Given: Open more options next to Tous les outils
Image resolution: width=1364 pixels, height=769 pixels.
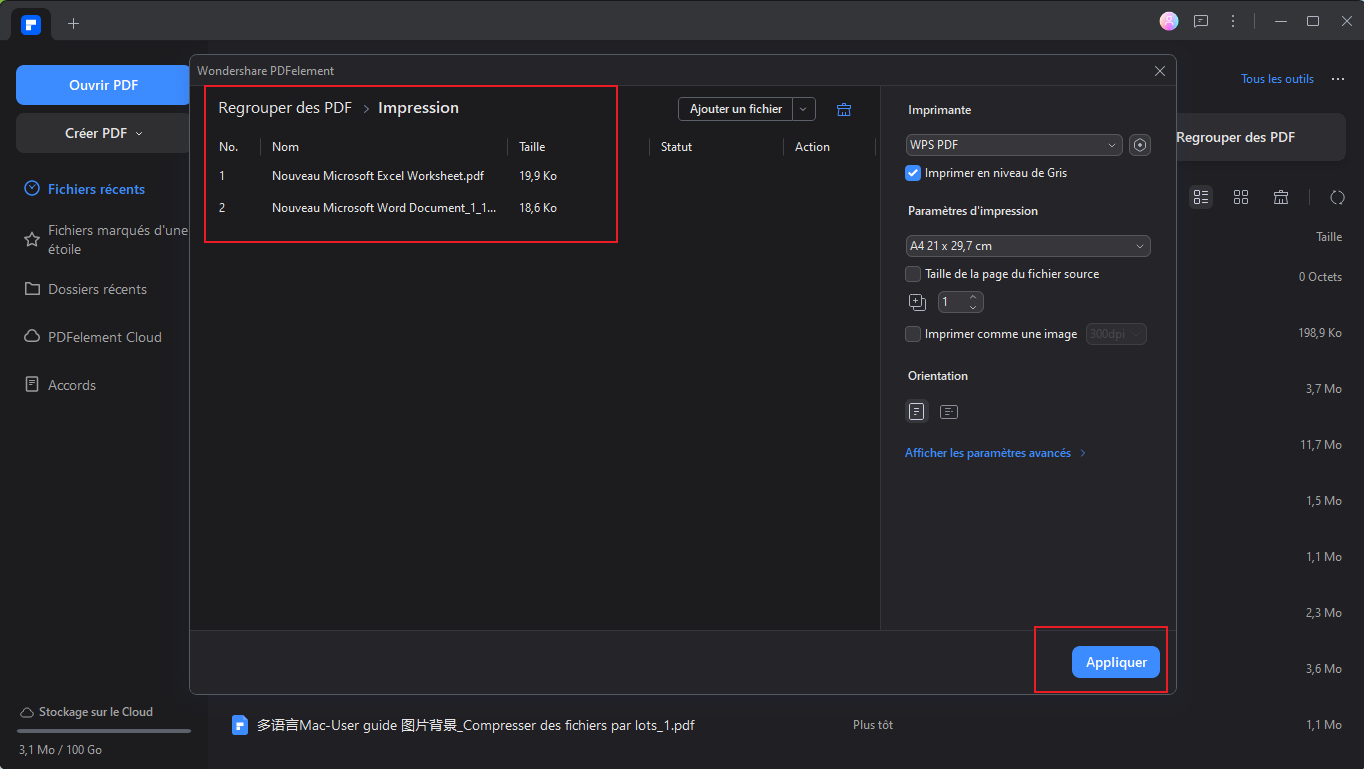Looking at the screenshot, I should pos(1338,79).
